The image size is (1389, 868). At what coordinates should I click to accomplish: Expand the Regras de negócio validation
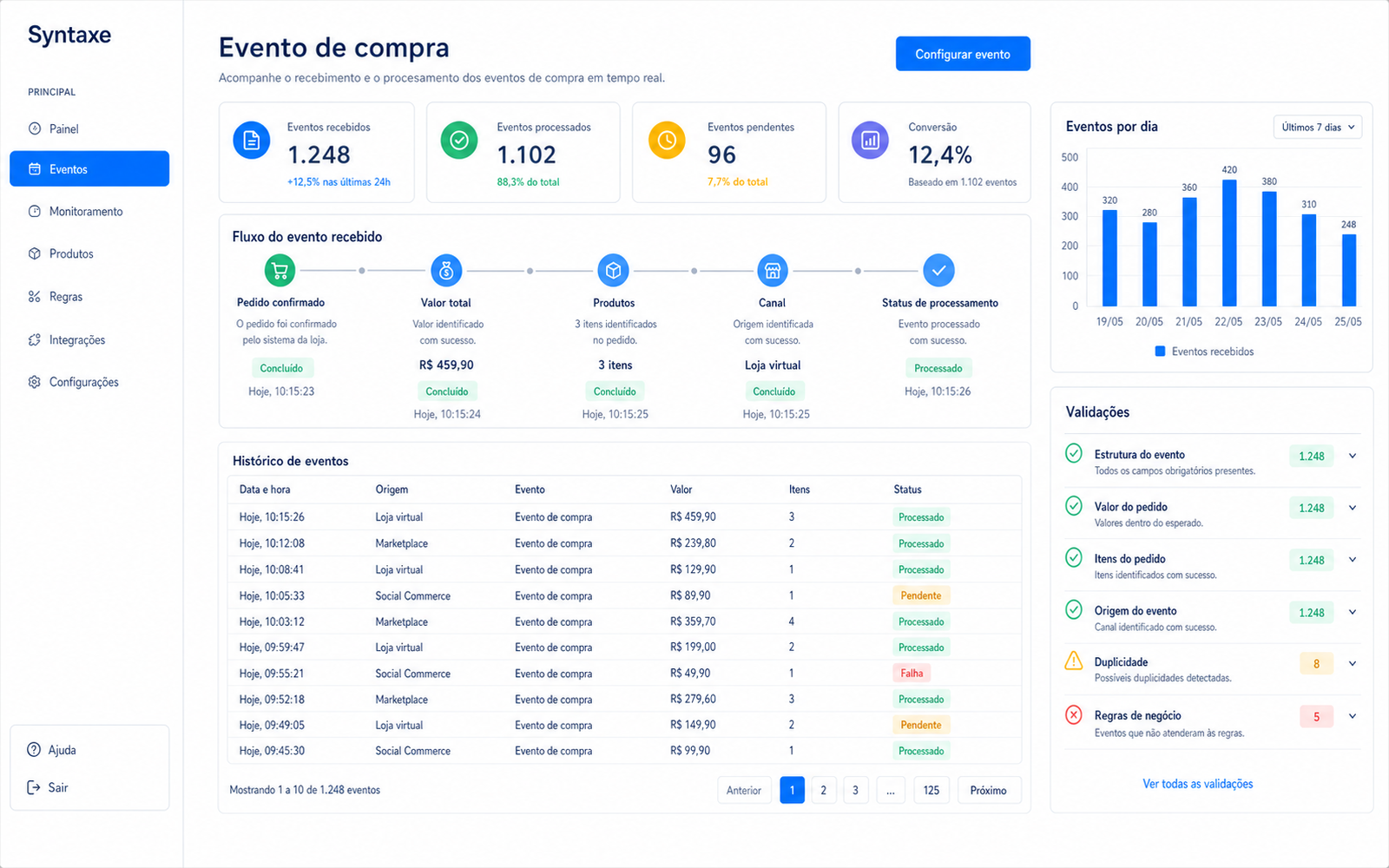pyautogui.click(x=1353, y=716)
